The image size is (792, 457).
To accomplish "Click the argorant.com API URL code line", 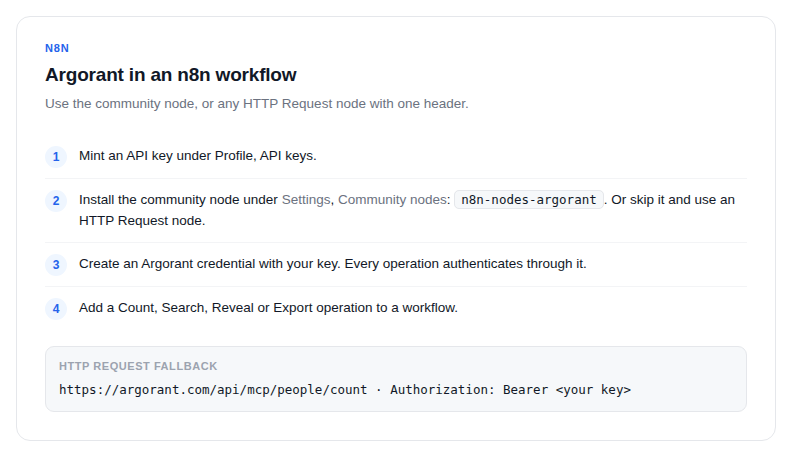I will (345, 390).
